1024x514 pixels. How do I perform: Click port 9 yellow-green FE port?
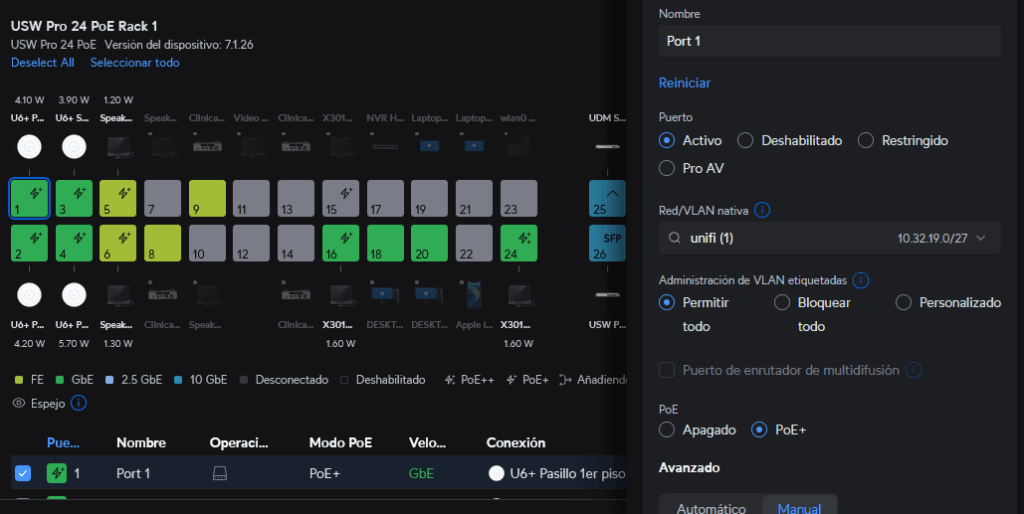click(207, 198)
